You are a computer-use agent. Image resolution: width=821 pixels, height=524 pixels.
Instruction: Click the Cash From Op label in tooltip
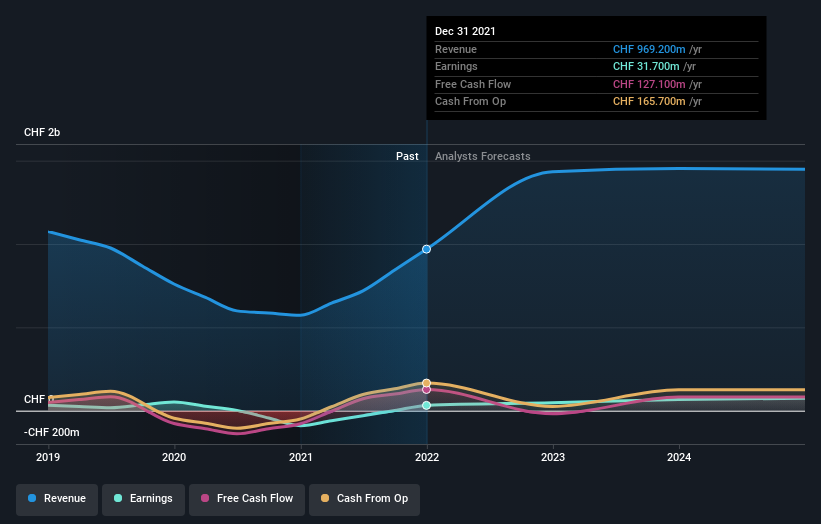(470, 102)
